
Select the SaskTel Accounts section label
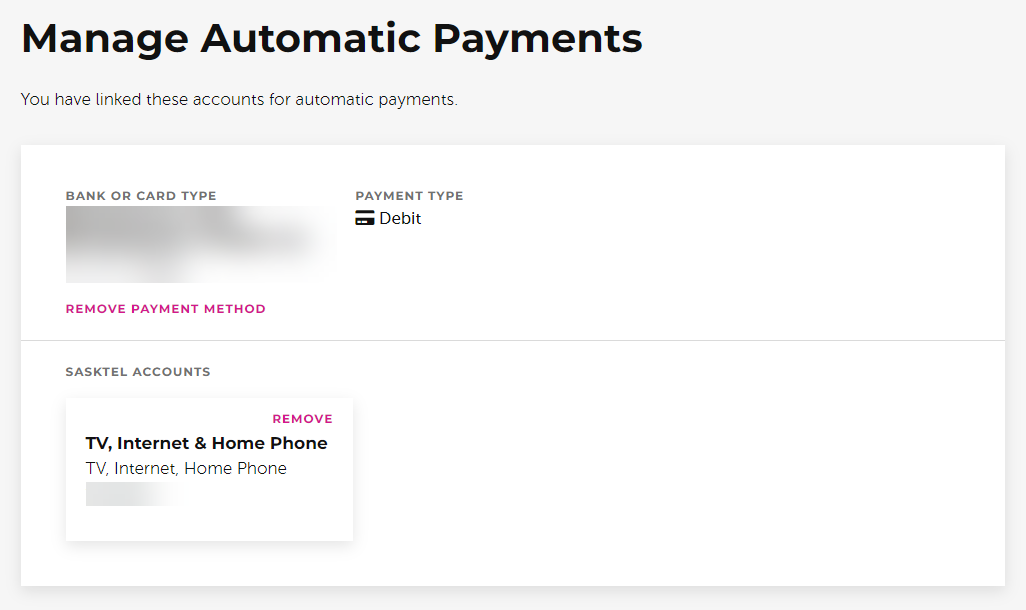click(138, 371)
